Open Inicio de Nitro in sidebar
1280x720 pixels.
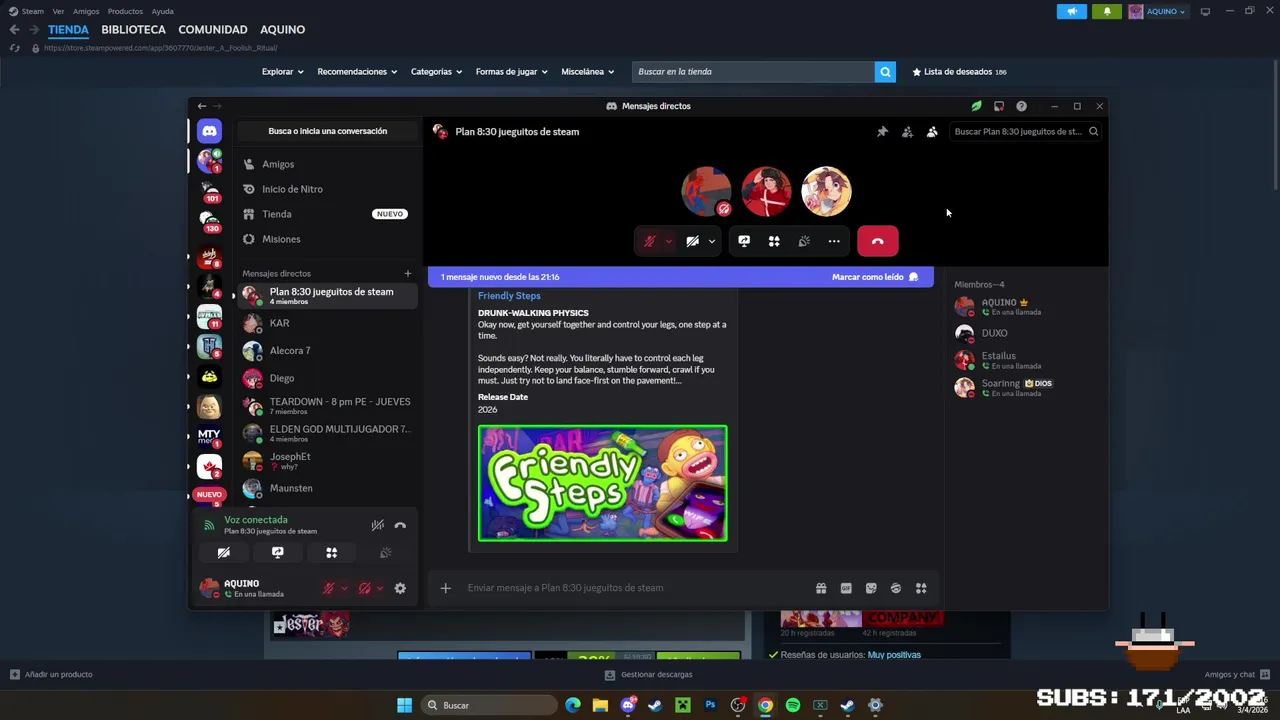[328, 189]
